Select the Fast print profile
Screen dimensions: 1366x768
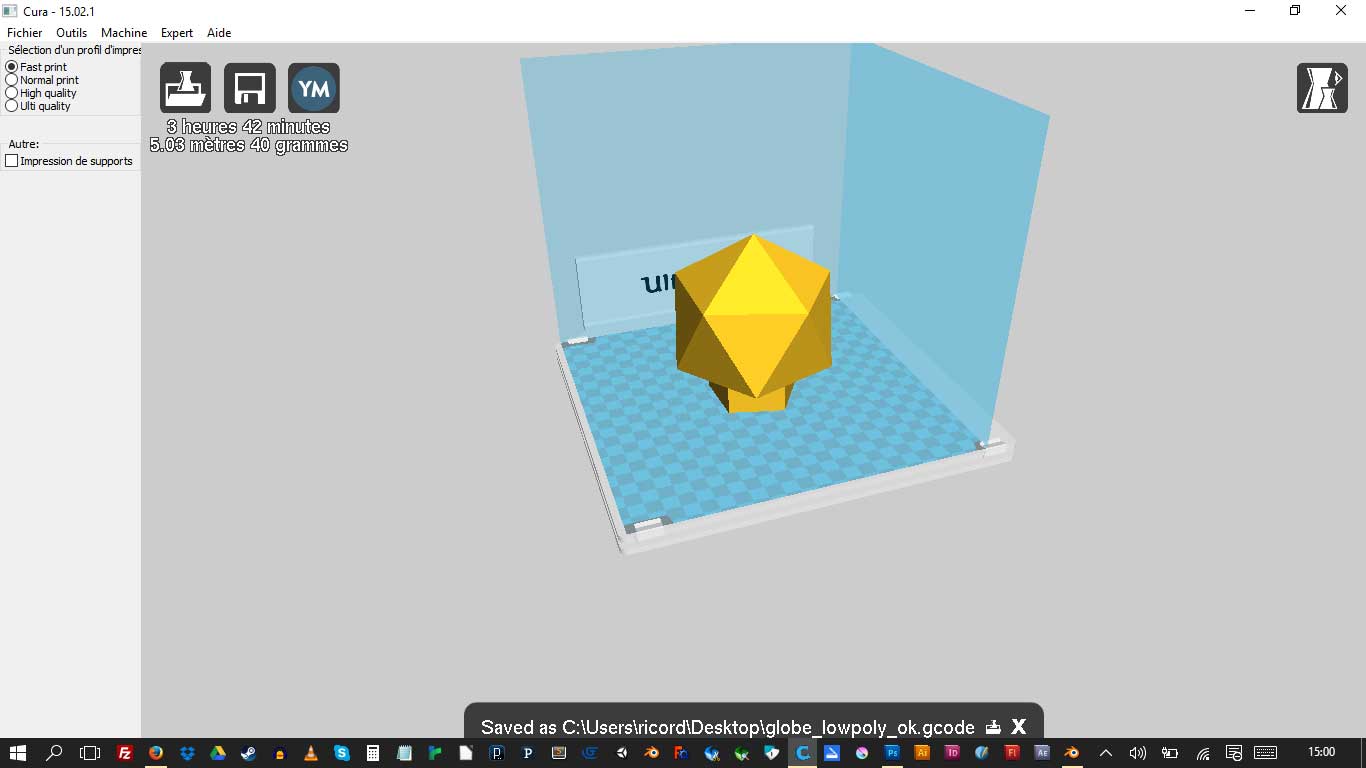click(x=12, y=67)
